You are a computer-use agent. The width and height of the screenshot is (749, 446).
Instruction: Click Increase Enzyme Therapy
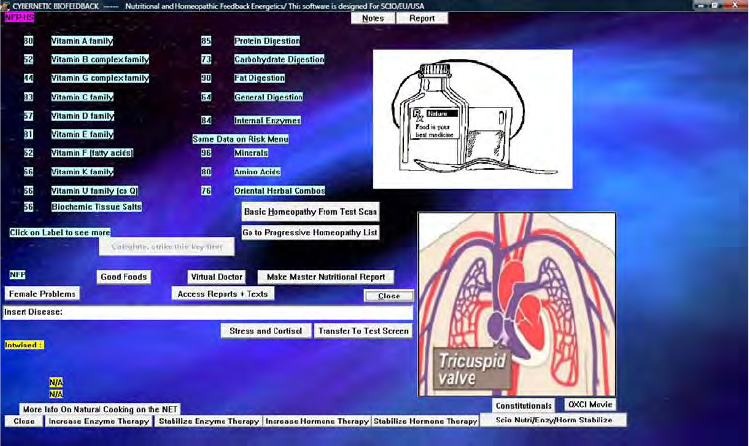pos(98,422)
